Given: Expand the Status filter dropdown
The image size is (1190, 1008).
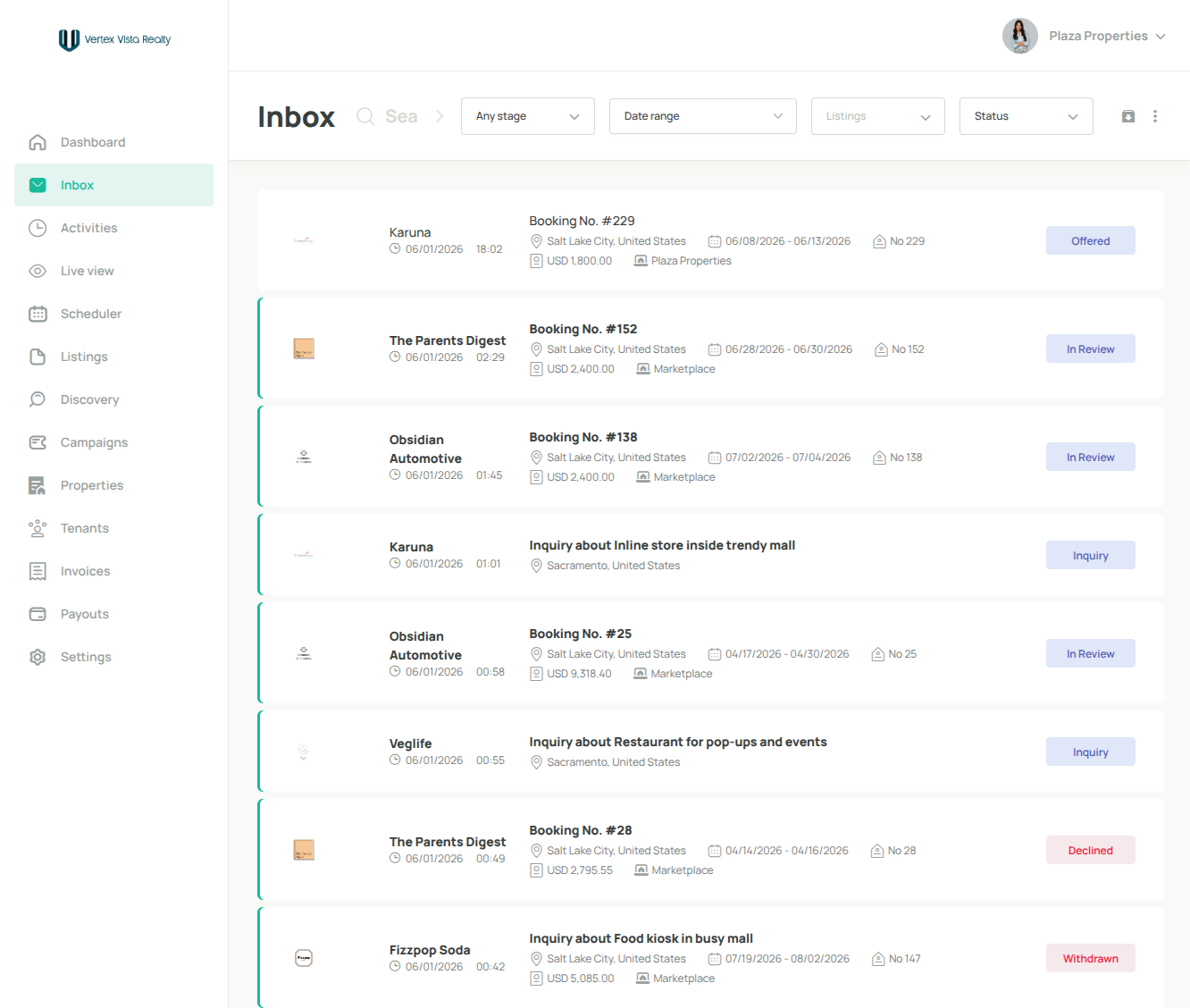Looking at the screenshot, I should pos(1027,116).
